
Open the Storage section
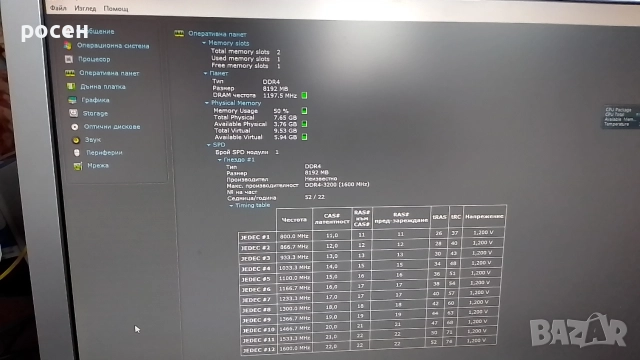[x=96, y=113]
